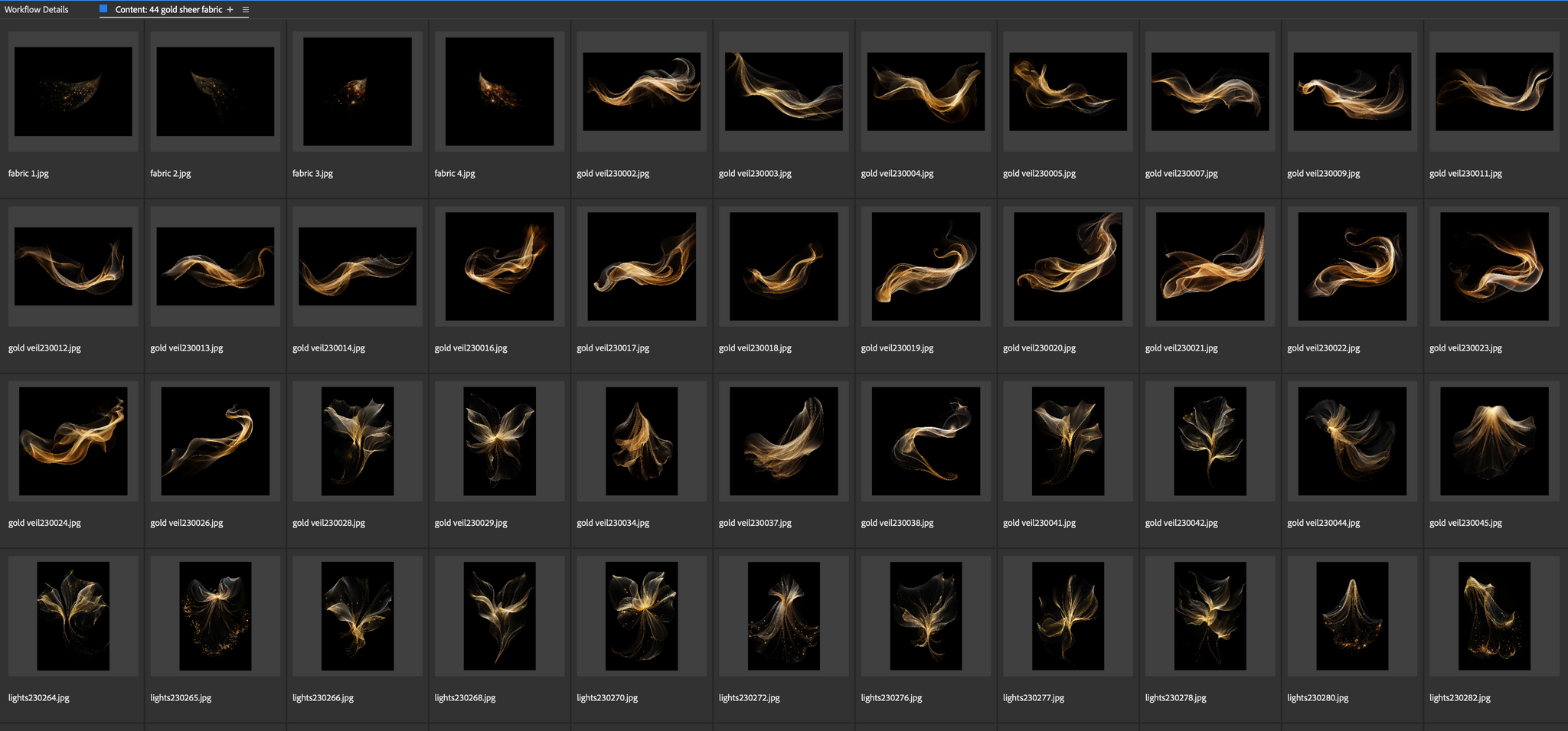1568x731 pixels.
Task: Open the Content panel hamburger menu
Action: (x=246, y=10)
